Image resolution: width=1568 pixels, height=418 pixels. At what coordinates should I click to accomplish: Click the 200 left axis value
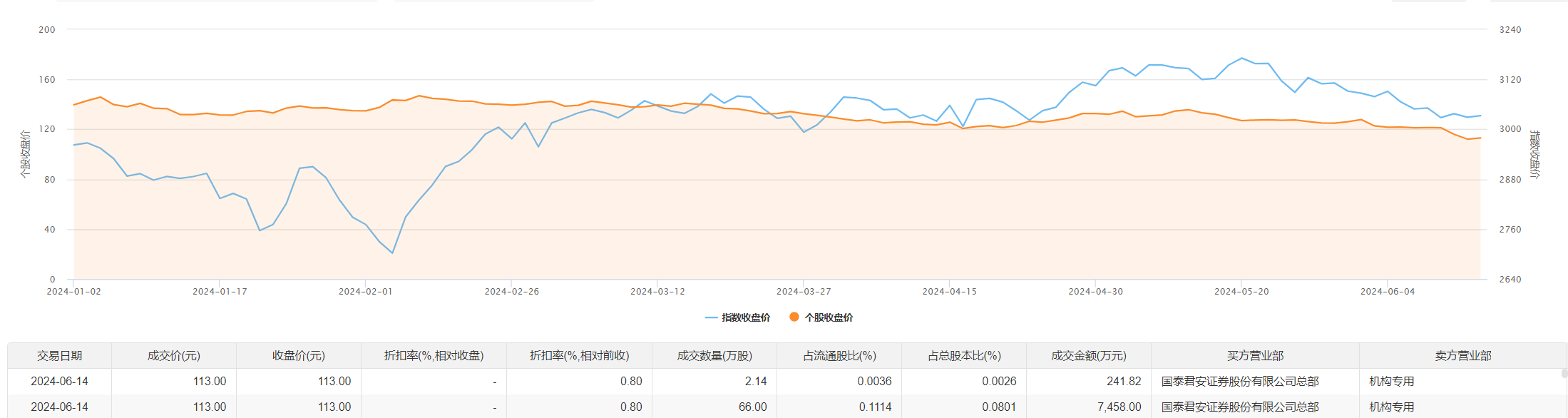pyautogui.click(x=47, y=30)
